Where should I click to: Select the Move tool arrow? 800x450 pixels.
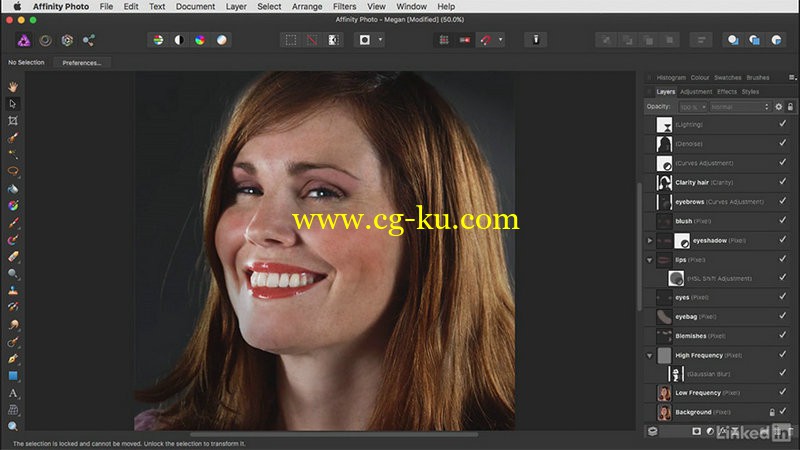point(13,104)
